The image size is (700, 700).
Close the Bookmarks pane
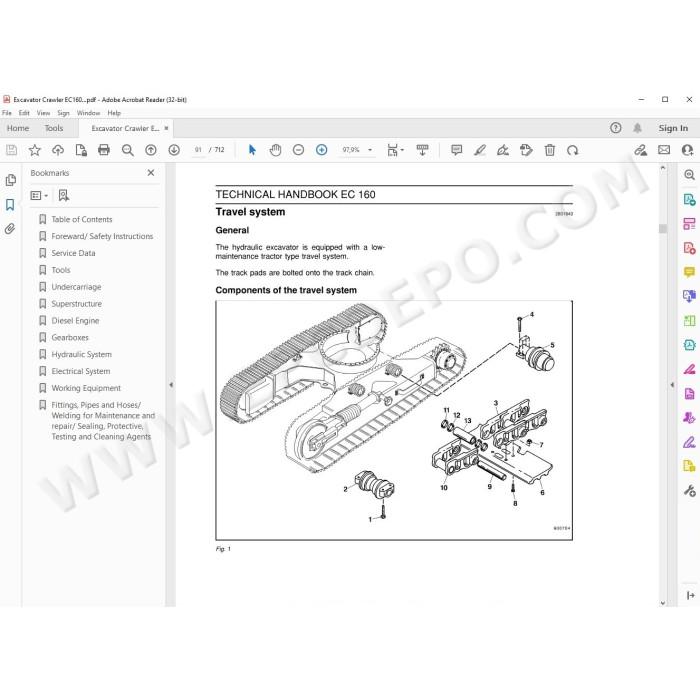coord(151,173)
